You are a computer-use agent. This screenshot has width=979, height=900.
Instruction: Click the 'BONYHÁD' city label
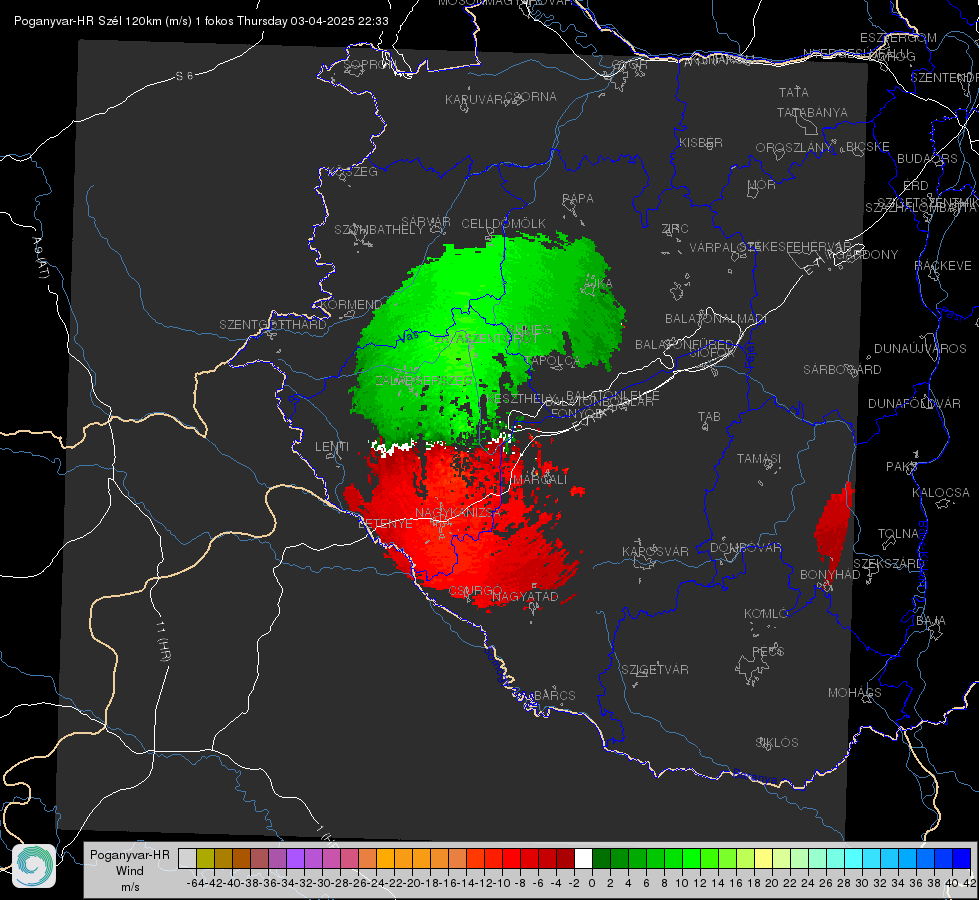click(830, 575)
